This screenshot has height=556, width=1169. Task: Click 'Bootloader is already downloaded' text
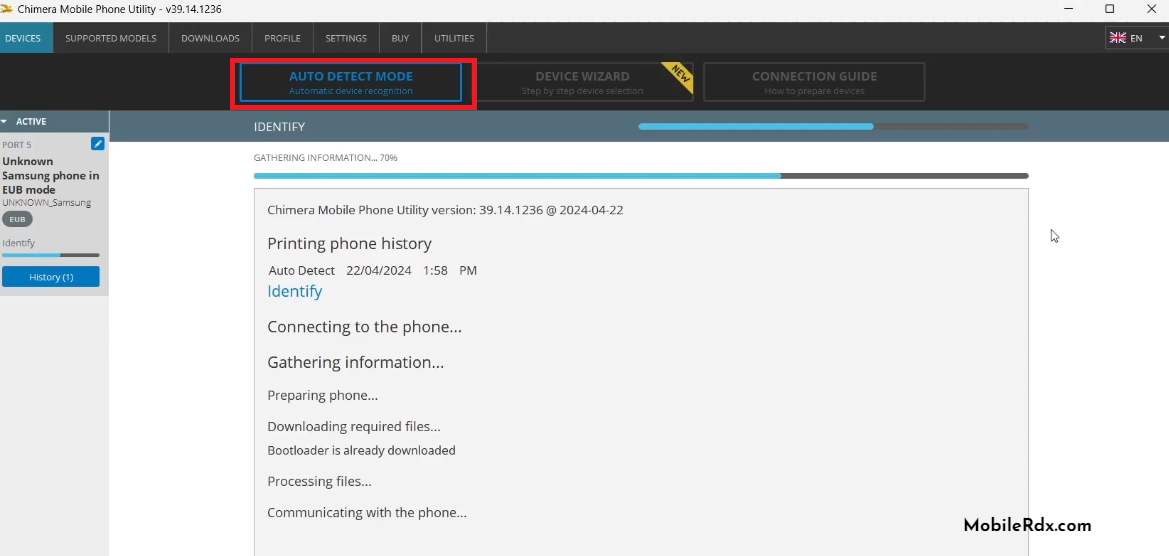[x=362, y=450]
